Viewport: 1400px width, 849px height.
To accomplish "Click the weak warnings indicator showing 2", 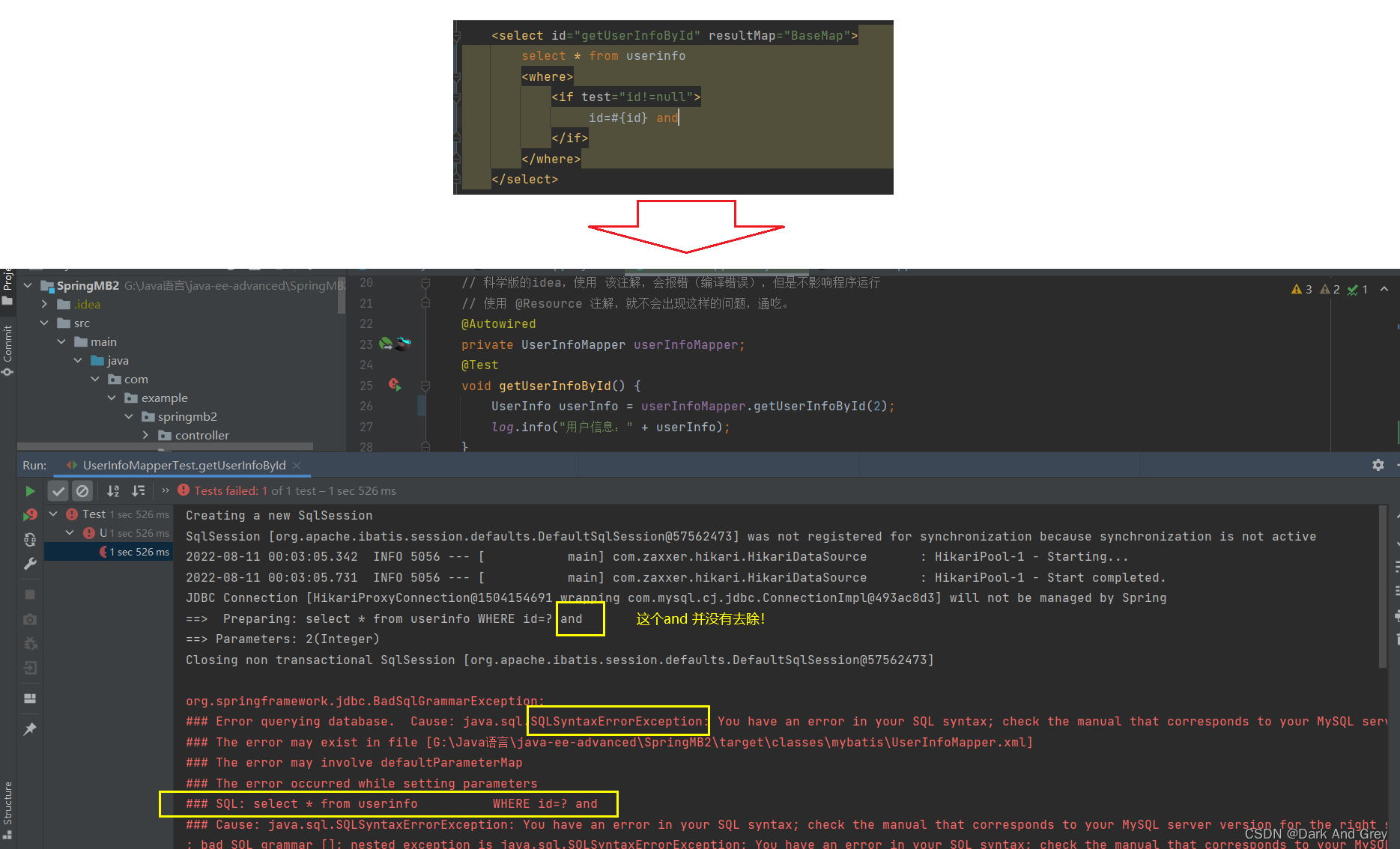I will [x=1330, y=289].
